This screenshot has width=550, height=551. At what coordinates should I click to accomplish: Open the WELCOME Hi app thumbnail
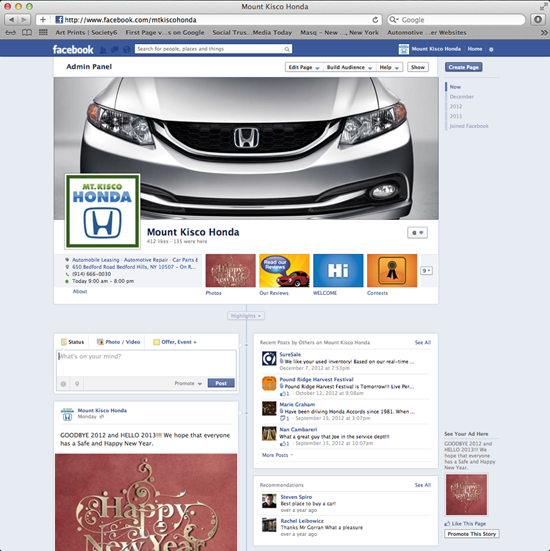tap(338, 271)
